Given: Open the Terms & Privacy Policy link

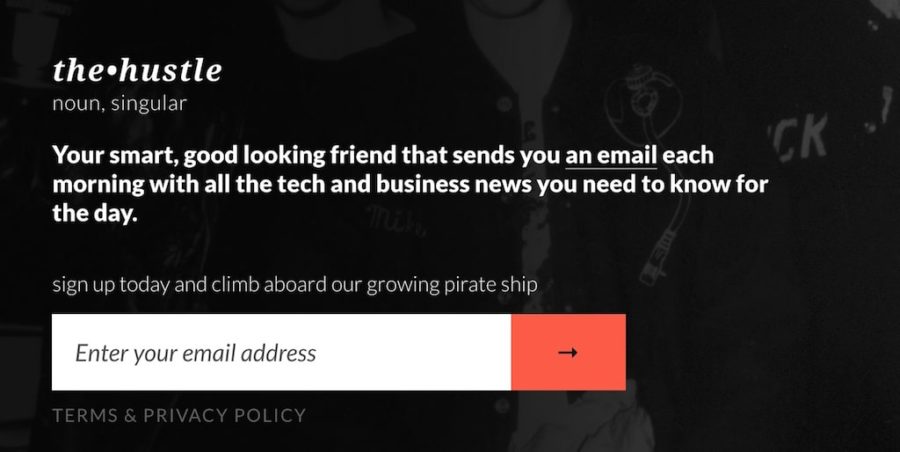Looking at the screenshot, I should coord(179,415).
